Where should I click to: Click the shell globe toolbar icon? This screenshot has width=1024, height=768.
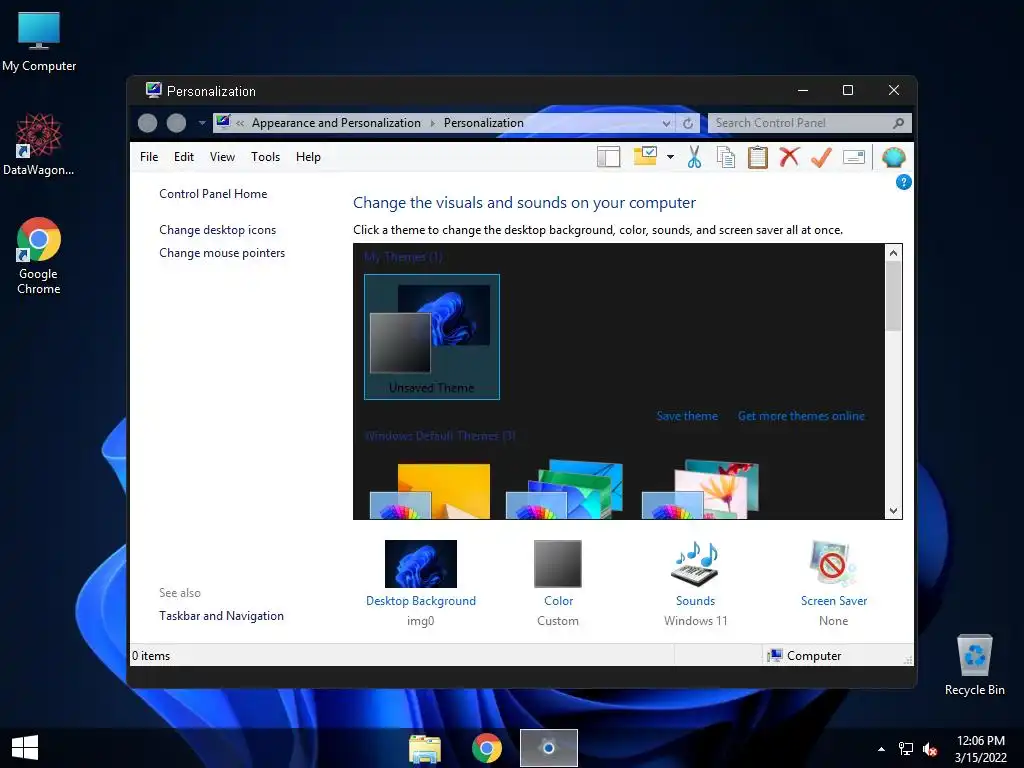pos(893,157)
